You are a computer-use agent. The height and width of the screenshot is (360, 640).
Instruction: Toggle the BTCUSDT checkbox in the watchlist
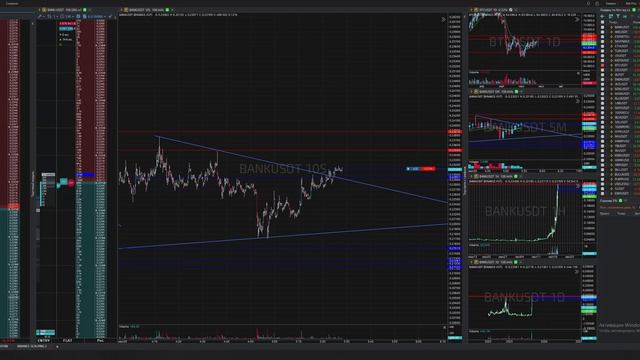602,65
